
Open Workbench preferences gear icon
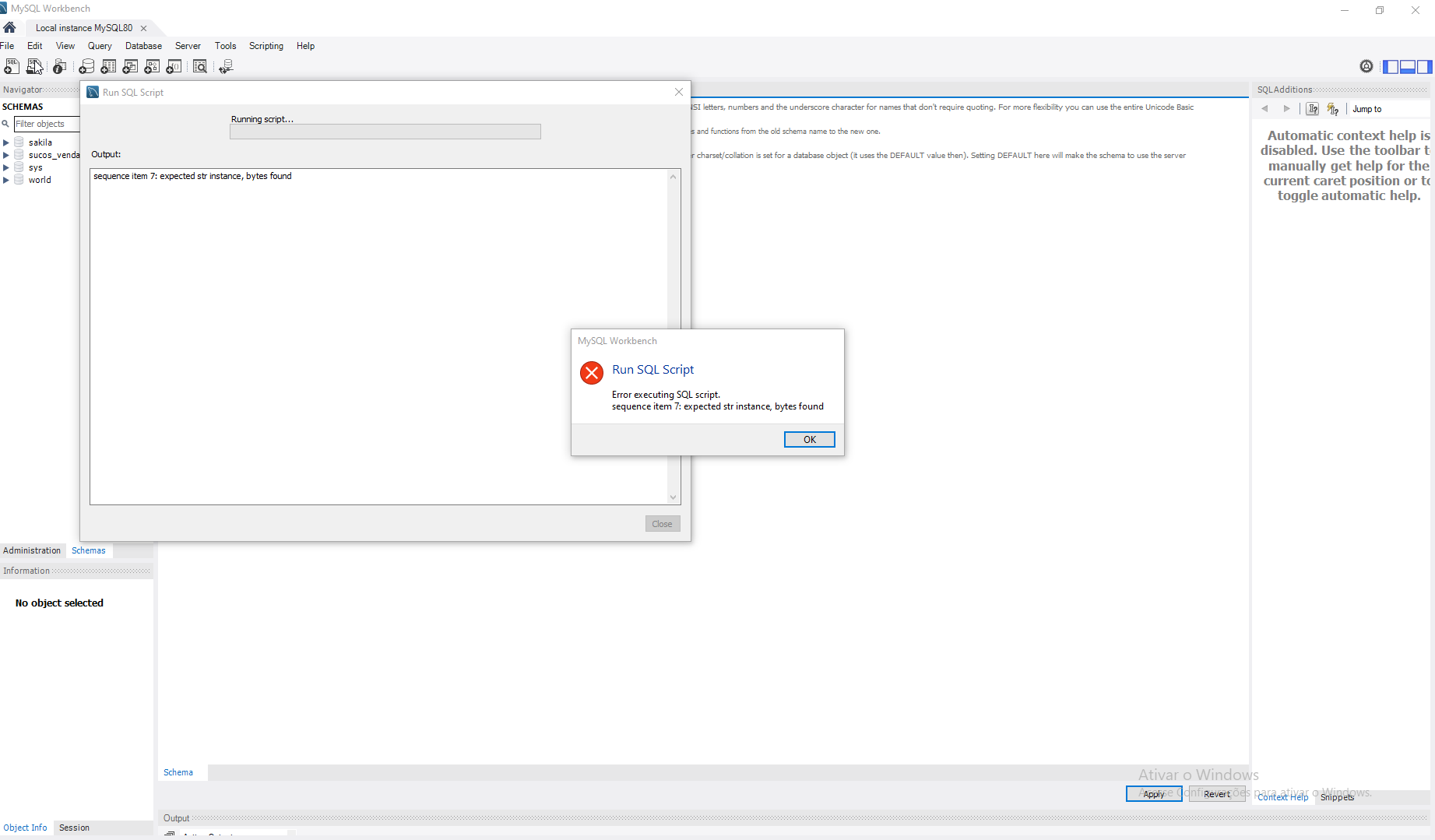pos(1366,66)
